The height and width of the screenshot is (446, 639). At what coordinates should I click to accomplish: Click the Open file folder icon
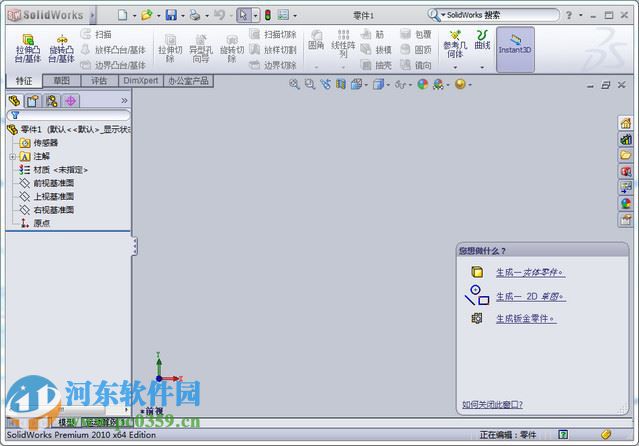[x=146, y=15]
